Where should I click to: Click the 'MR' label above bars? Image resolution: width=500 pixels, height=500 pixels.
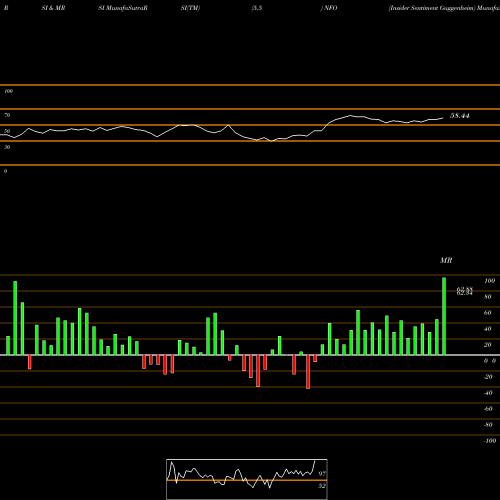(446, 260)
